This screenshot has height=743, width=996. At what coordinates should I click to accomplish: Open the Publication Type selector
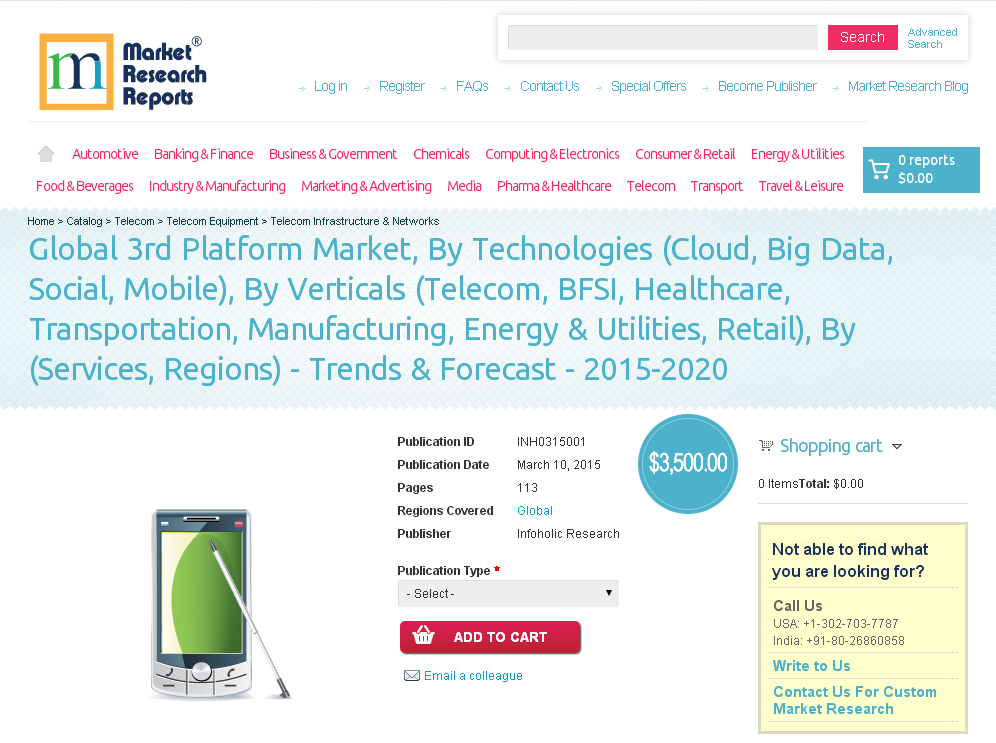click(x=508, y=593)
